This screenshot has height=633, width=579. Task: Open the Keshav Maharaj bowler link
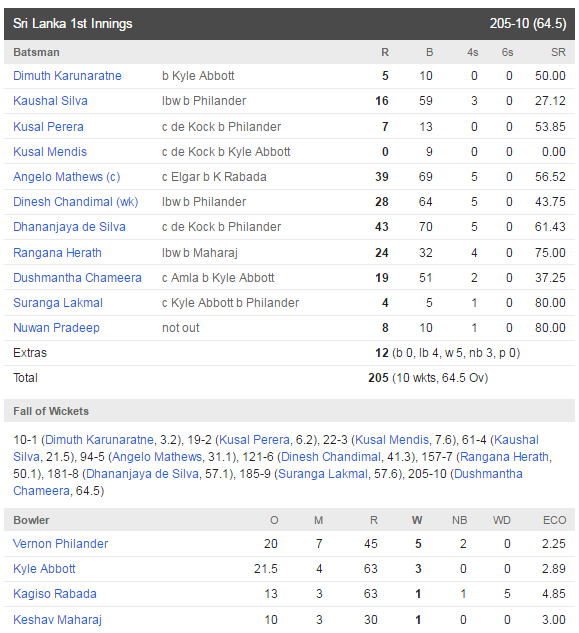pyautogui.click(x=57, y=620)
